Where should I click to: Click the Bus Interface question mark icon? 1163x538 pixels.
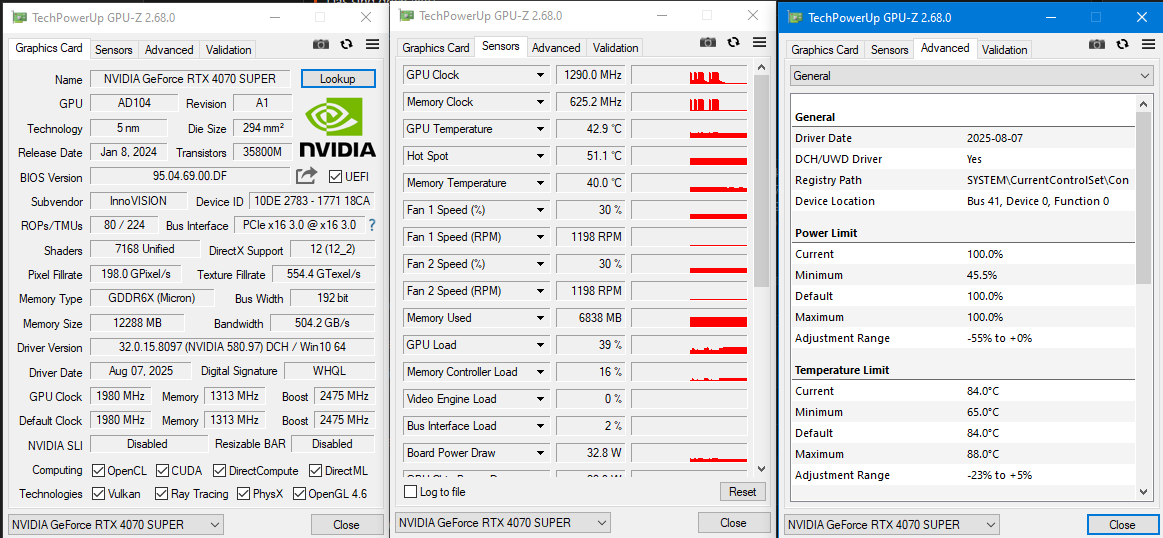372,225
